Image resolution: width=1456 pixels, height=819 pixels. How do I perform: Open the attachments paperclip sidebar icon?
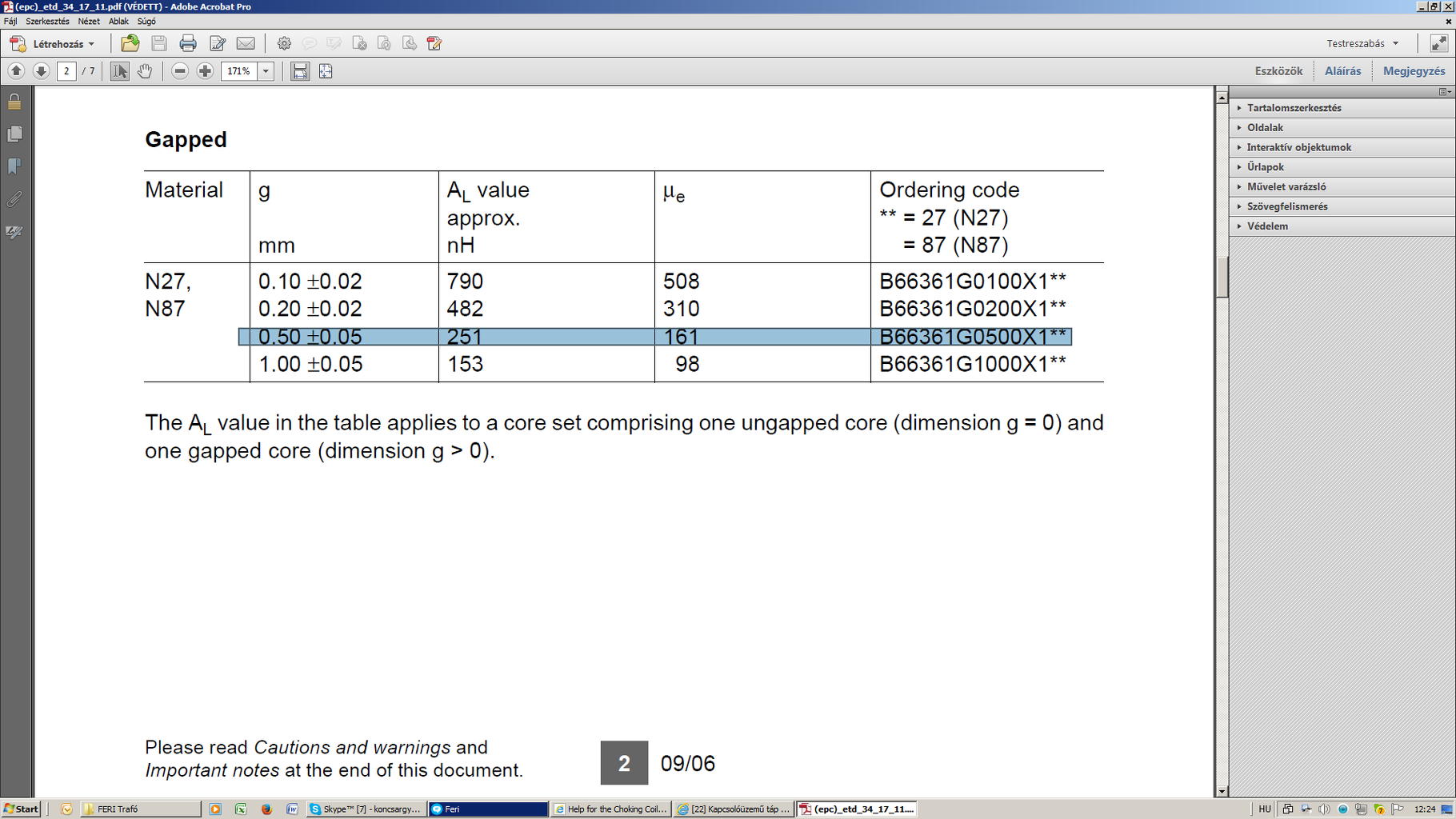[14, 199]
